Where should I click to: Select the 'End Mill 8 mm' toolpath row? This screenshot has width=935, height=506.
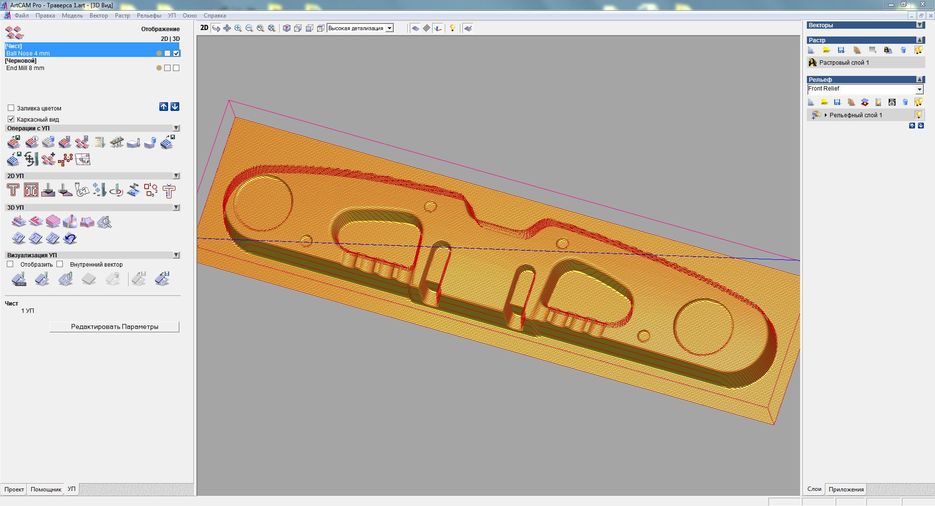pyautogui.click(x=92, y=68)
